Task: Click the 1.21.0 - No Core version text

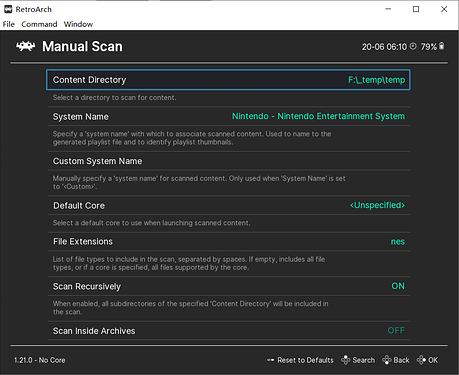Action: click(40, 360)
